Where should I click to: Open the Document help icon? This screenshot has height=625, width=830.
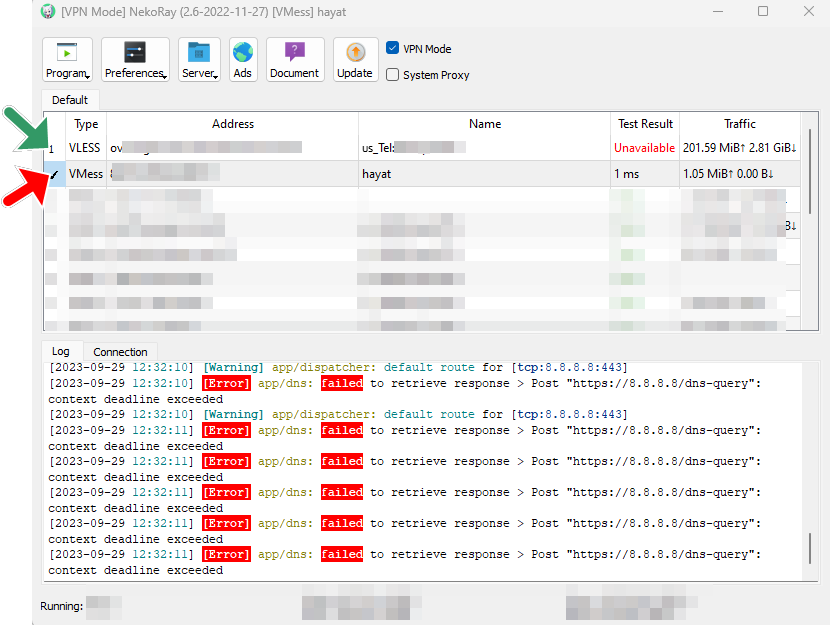pyautogui.click(x=294, y=55)
